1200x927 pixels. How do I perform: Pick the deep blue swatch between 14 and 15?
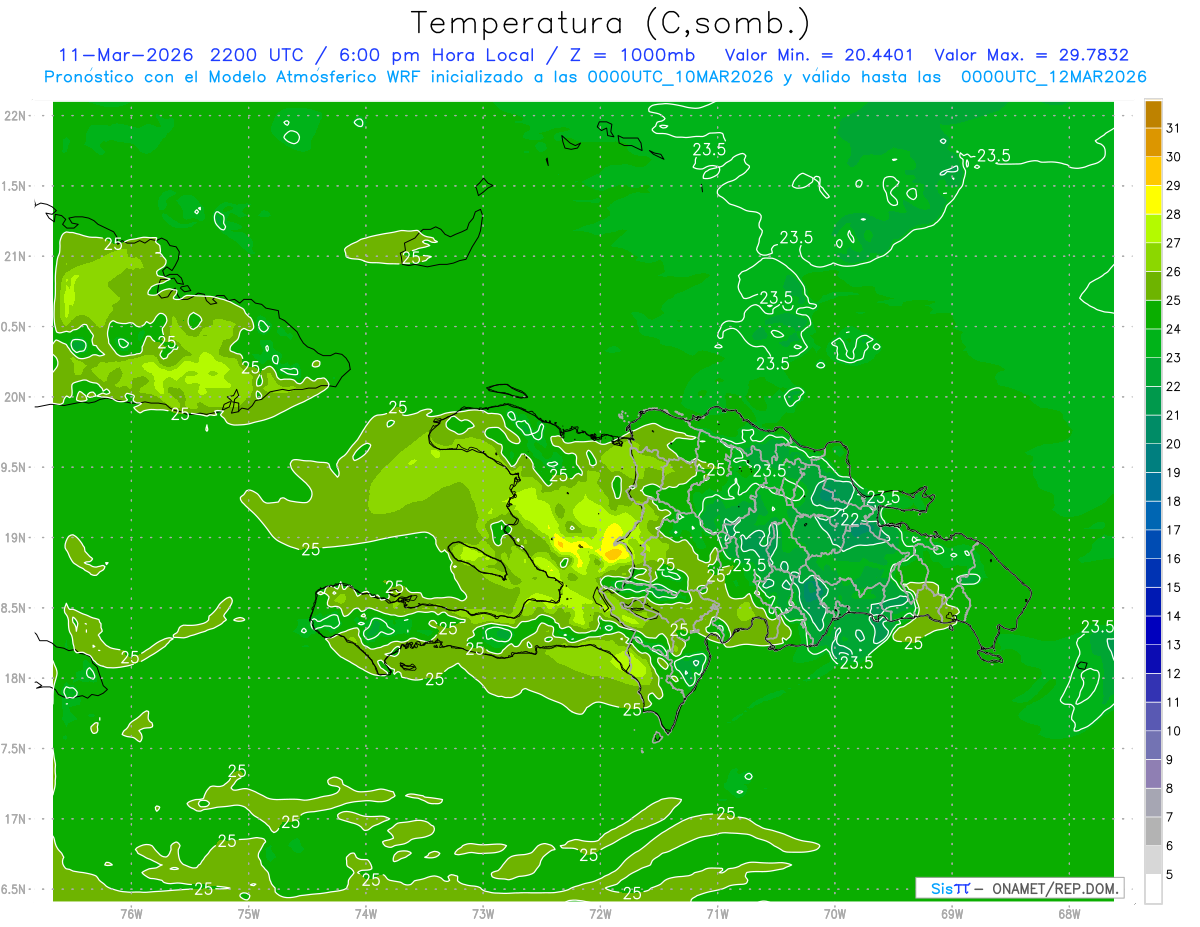1153,602
